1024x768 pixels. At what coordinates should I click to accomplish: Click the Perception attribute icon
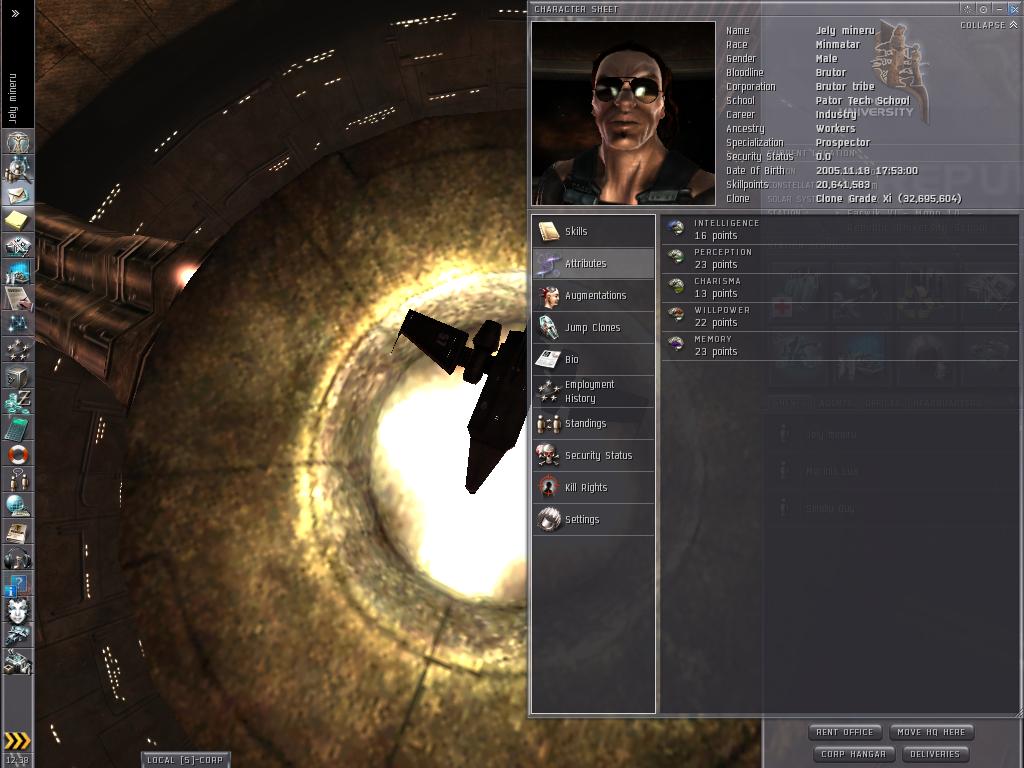click(x=677, y=257)
